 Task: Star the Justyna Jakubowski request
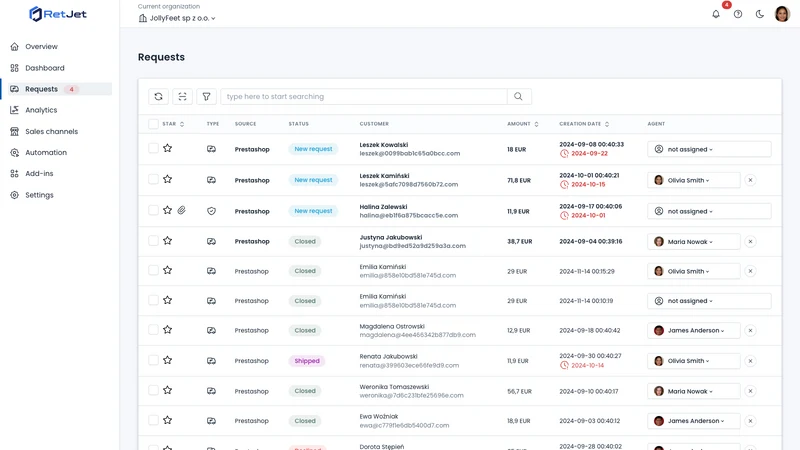[167, 240]
